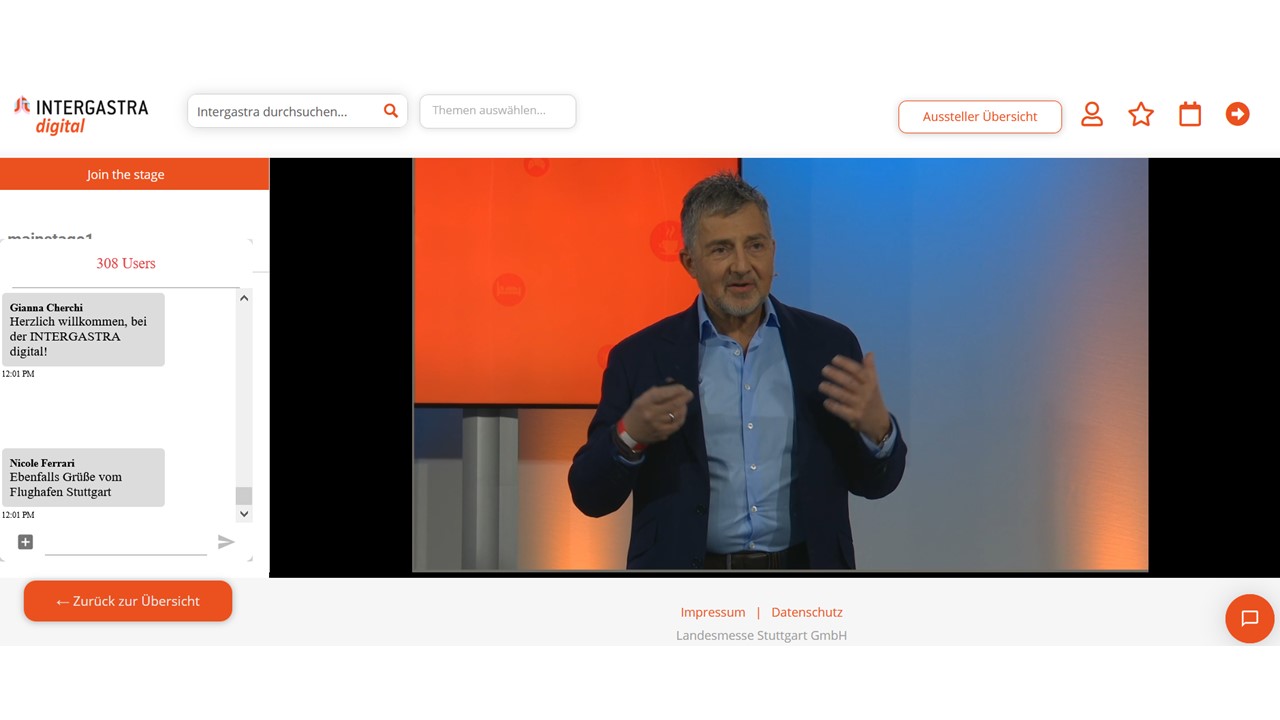Click the orange arrow logout icon
The height and width of the screenshot is (720, 1280).
1238,115
